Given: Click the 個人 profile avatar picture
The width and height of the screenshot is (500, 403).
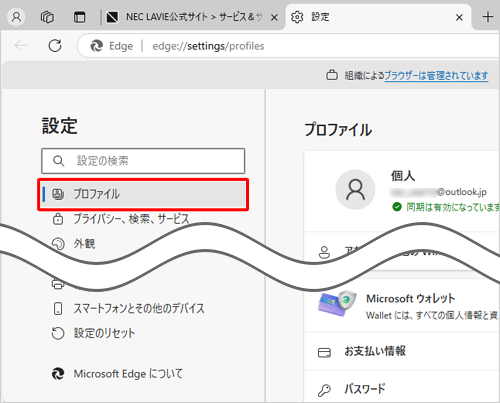Looking at the screenshot, I should point(355,190).
